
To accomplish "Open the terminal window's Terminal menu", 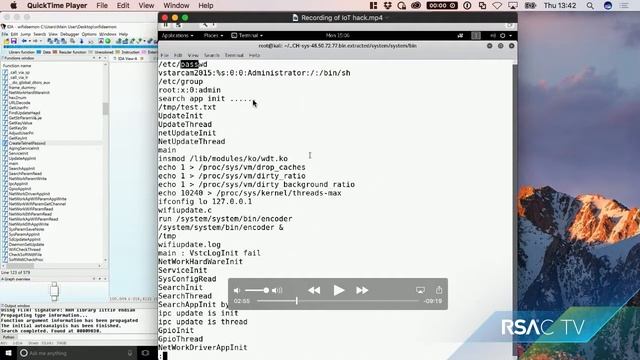I will pyautogui.click(x=234, y=55).
